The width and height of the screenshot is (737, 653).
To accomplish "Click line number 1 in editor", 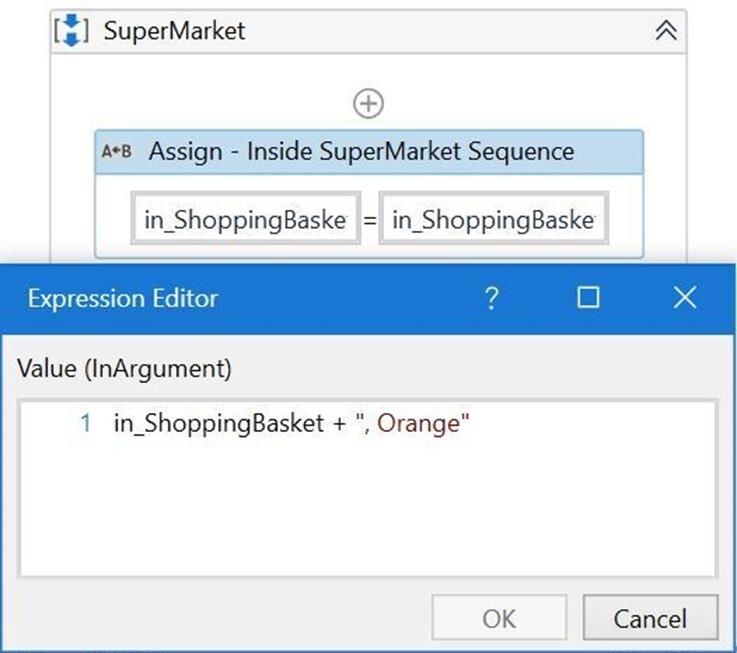I will (x=85, y=423).
